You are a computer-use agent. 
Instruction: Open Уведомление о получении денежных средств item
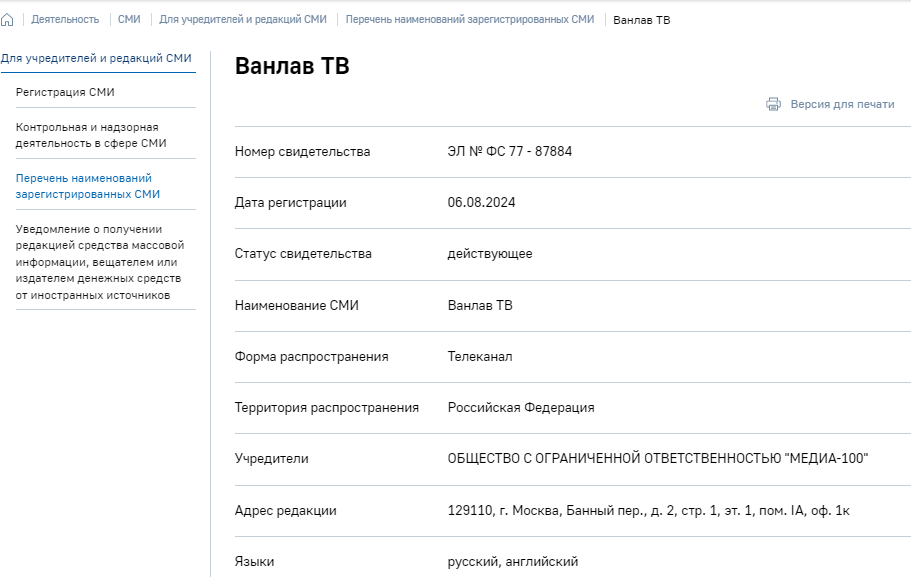coord(100,262)
